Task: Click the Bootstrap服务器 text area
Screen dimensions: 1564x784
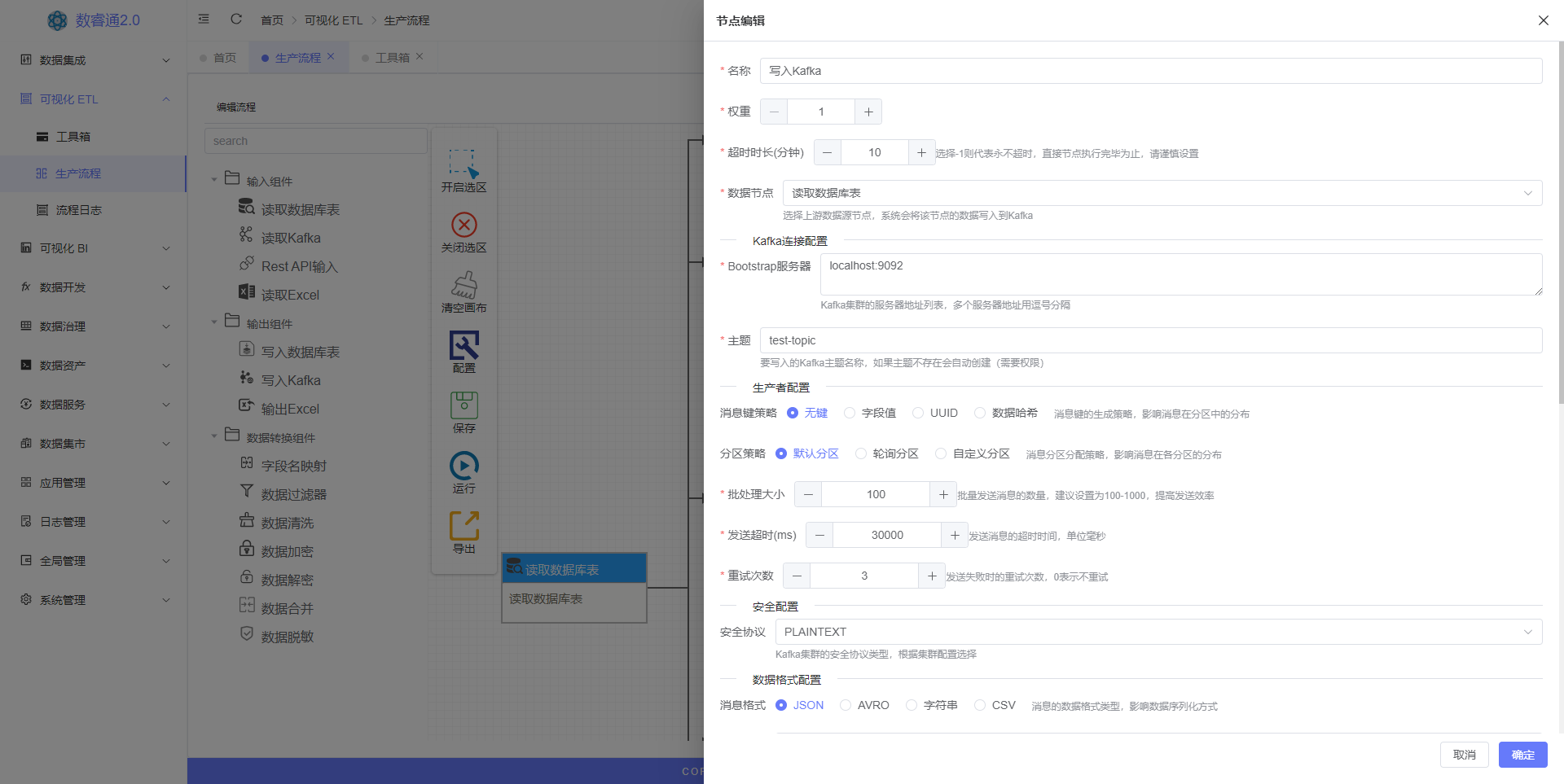Action: click(1181, 274)
